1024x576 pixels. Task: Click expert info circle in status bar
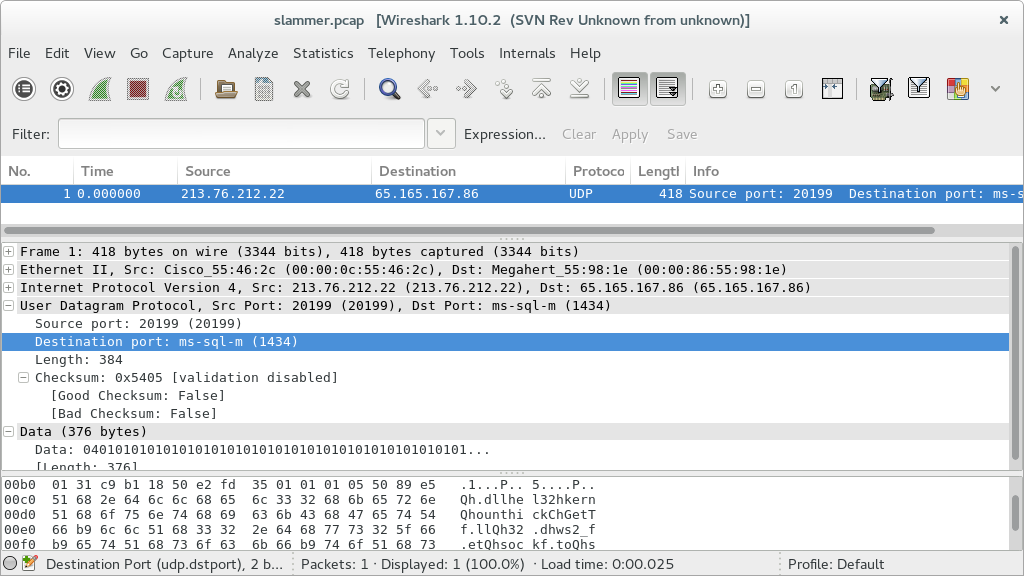(x=10, y=564)
